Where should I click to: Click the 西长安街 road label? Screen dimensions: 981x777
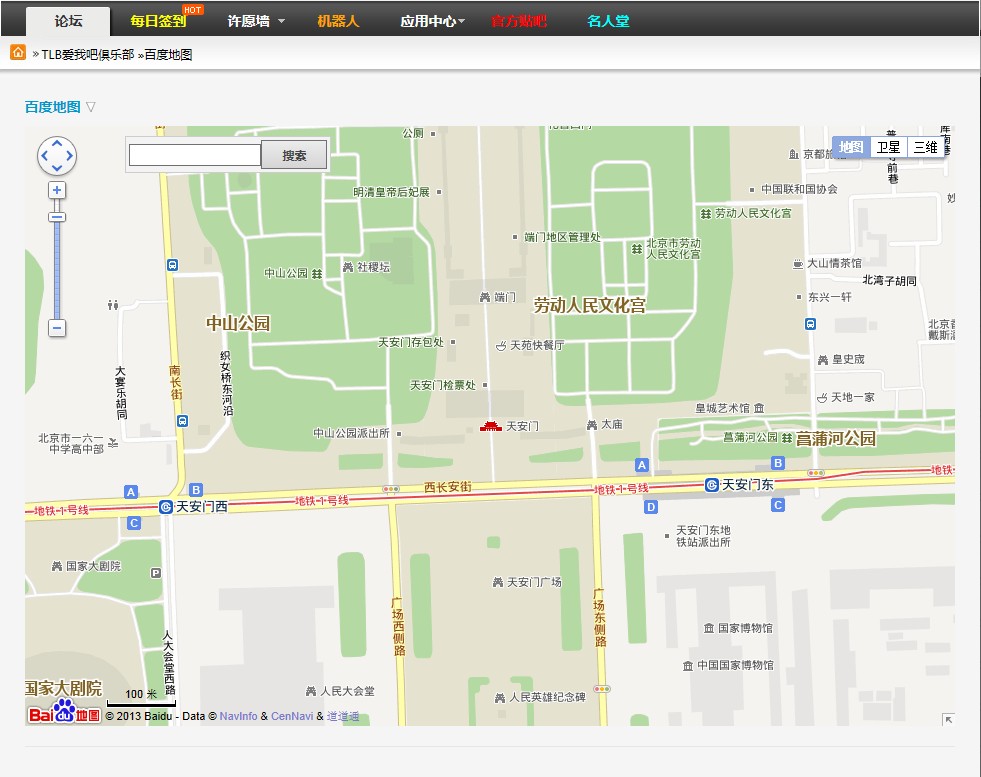point(448,487)
